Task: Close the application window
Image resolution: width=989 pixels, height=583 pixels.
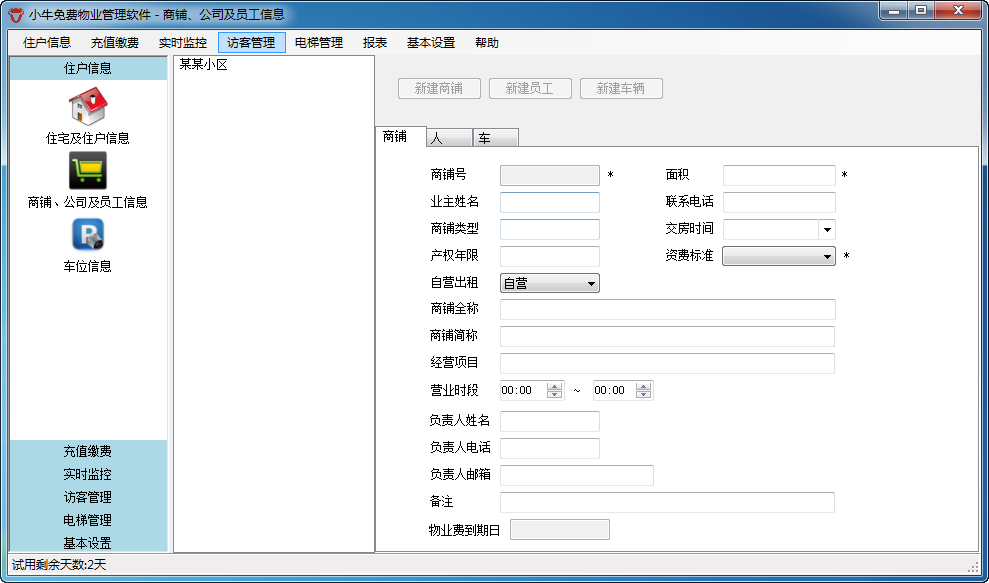Action: [959, 11]
